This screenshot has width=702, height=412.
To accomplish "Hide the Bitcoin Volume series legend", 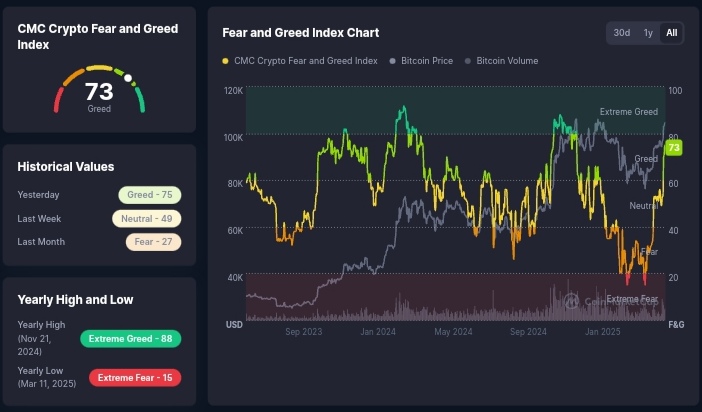I will tap(506, 61).
